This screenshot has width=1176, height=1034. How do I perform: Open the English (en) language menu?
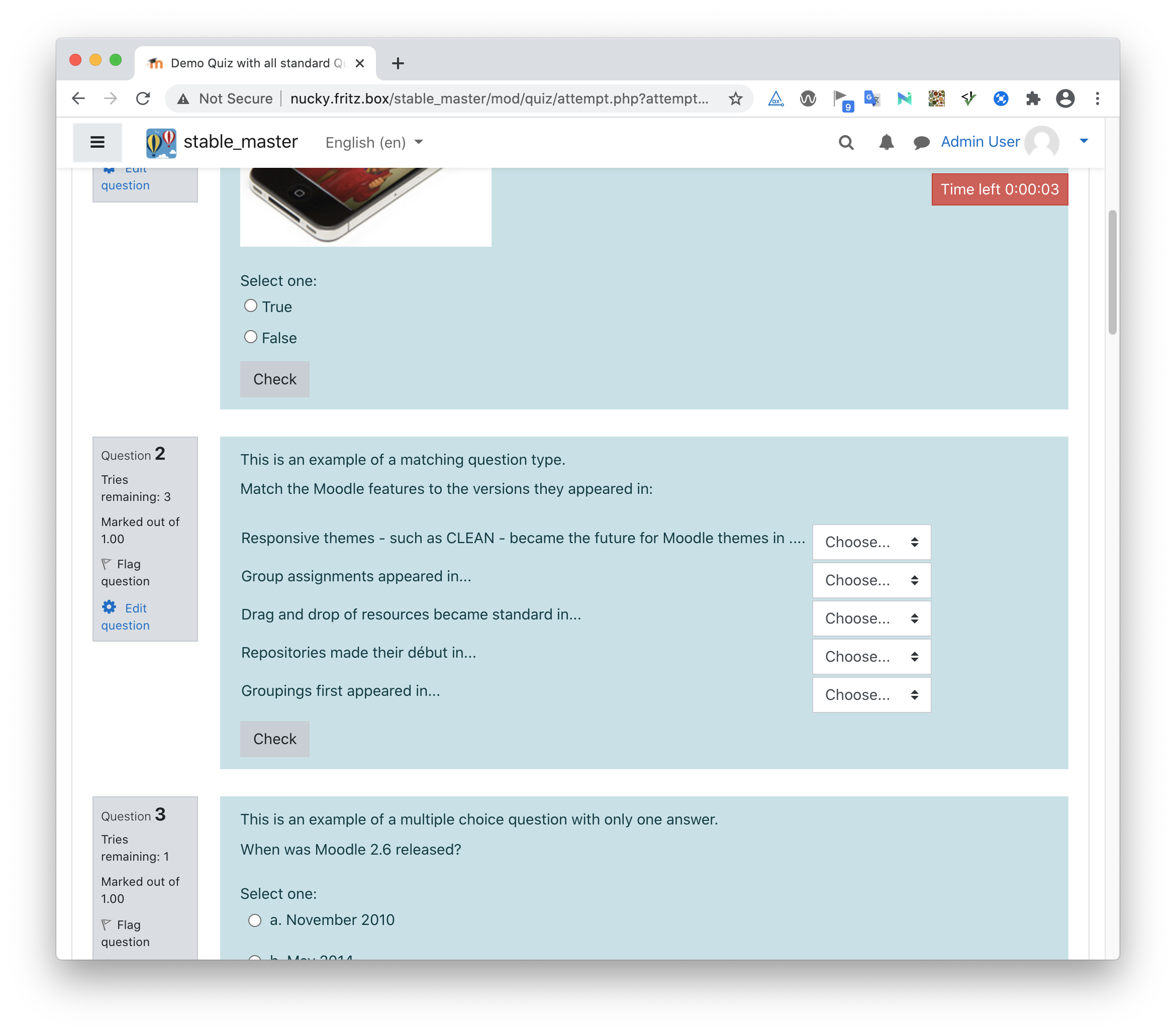pos(374,142)
